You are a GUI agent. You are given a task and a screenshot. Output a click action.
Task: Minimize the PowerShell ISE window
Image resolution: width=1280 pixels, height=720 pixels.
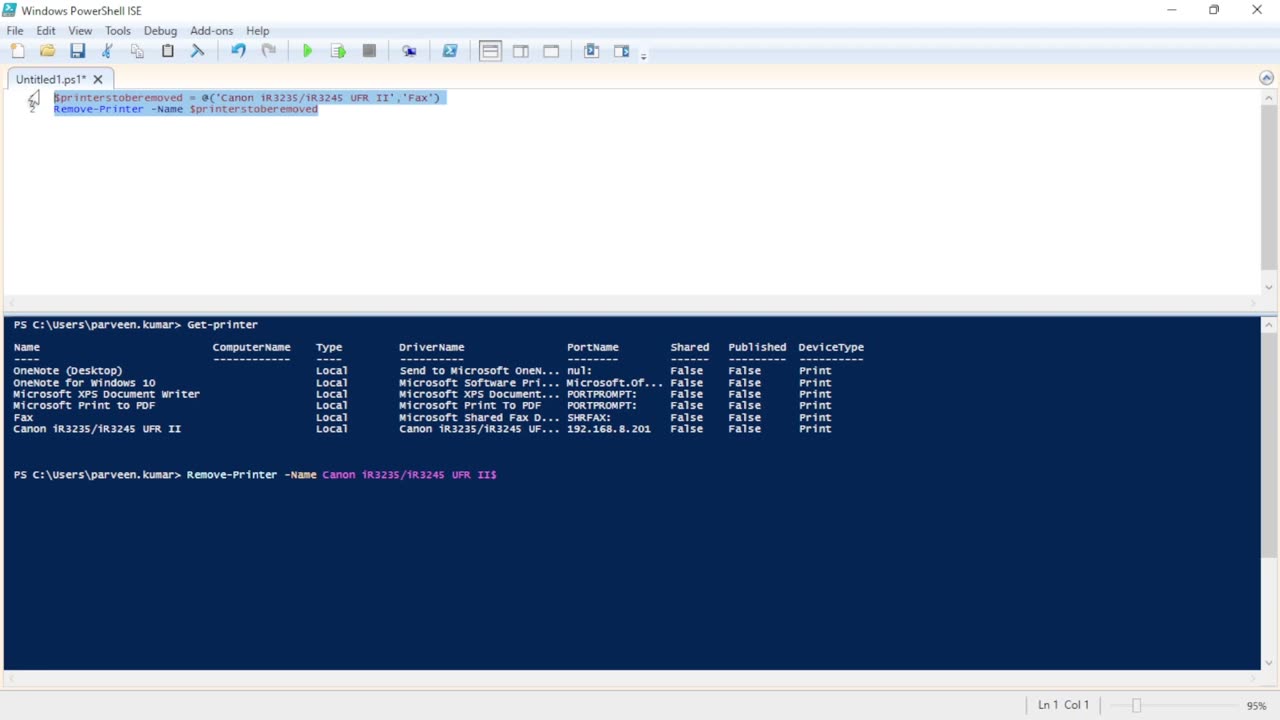tap(1171, 10)
